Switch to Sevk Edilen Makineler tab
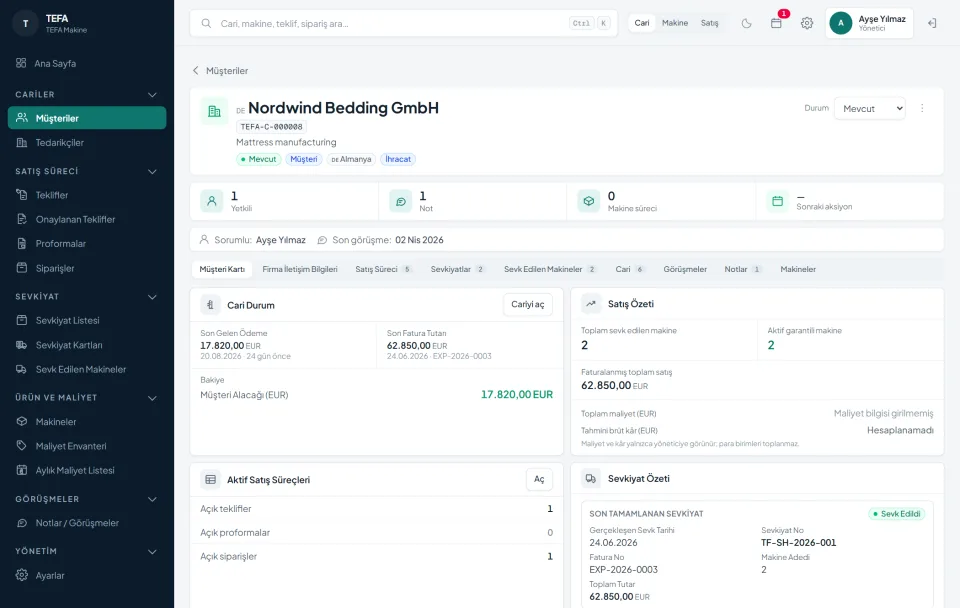The width and height of the screenshot is (960, 608). pos(550,269)
